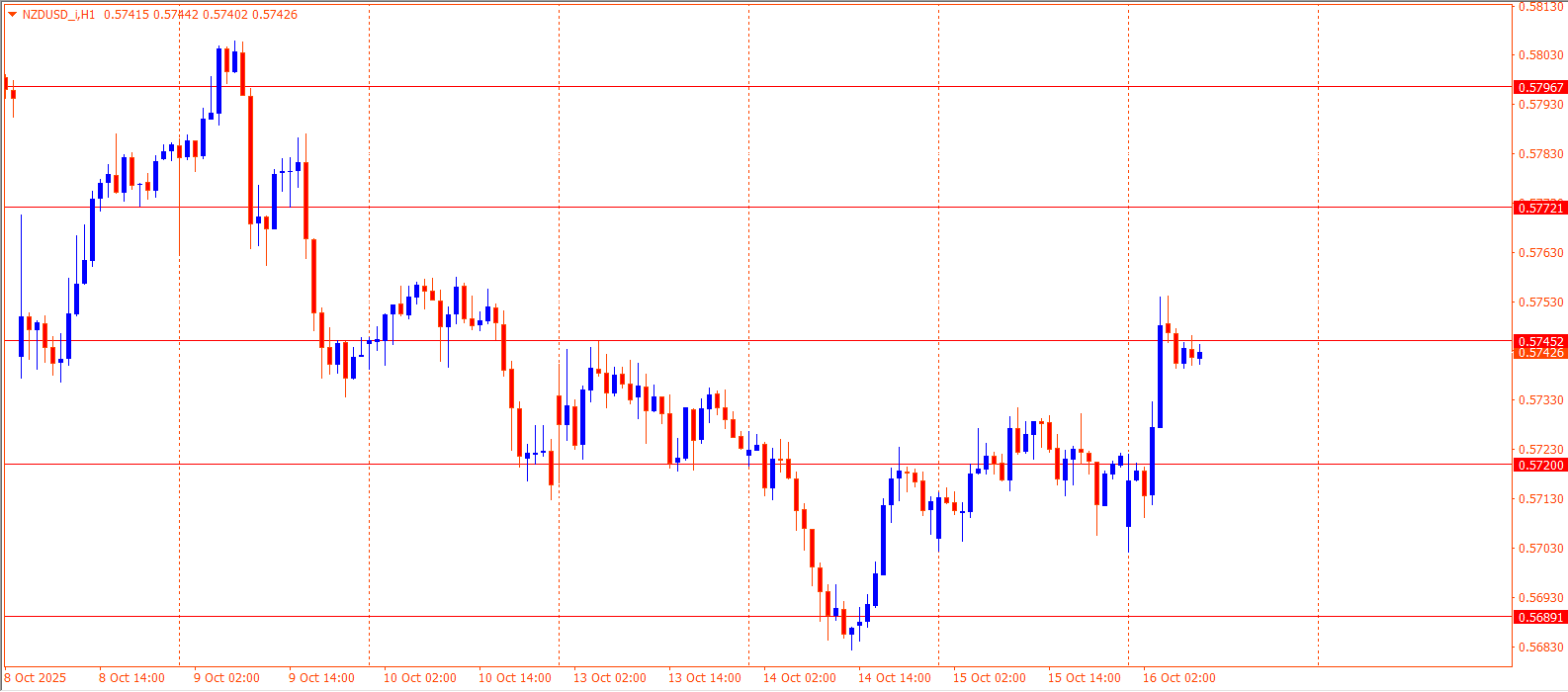Click the 9 Oct 02:00 time label
The height and width of the screenshot is (692, 1568).
(226, 678)
